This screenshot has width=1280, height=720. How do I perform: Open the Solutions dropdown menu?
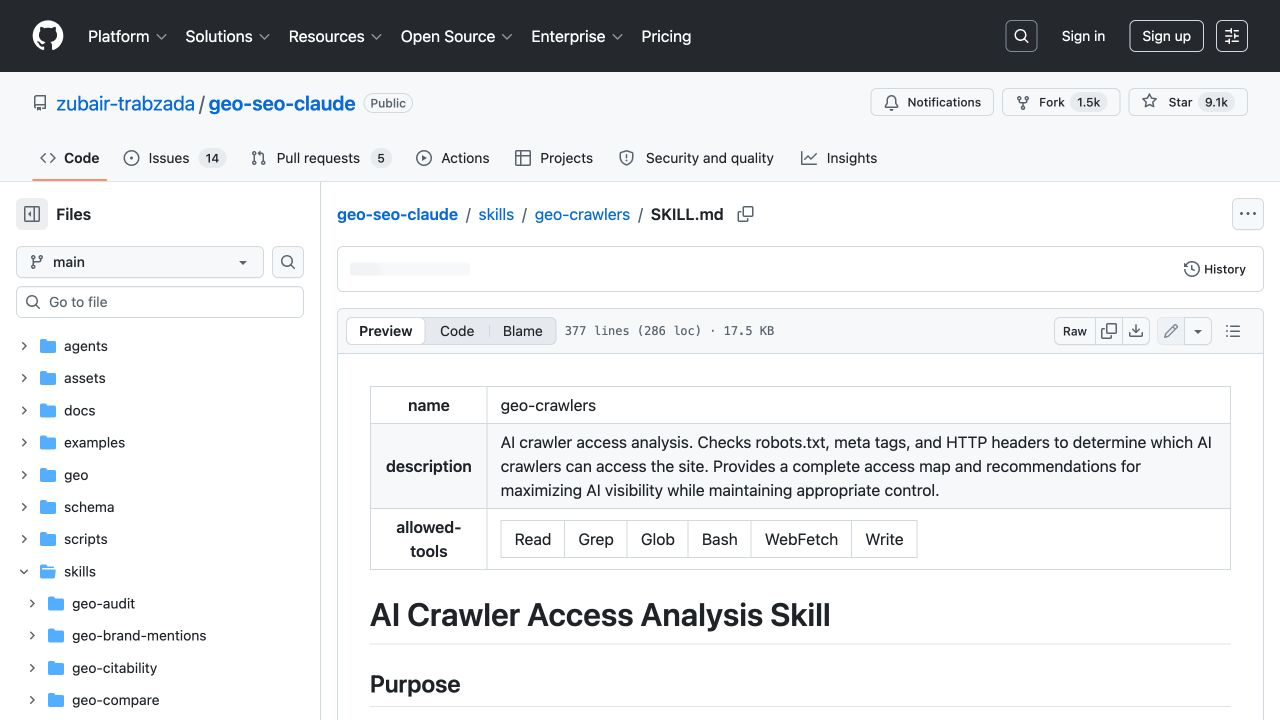[228, 36]
